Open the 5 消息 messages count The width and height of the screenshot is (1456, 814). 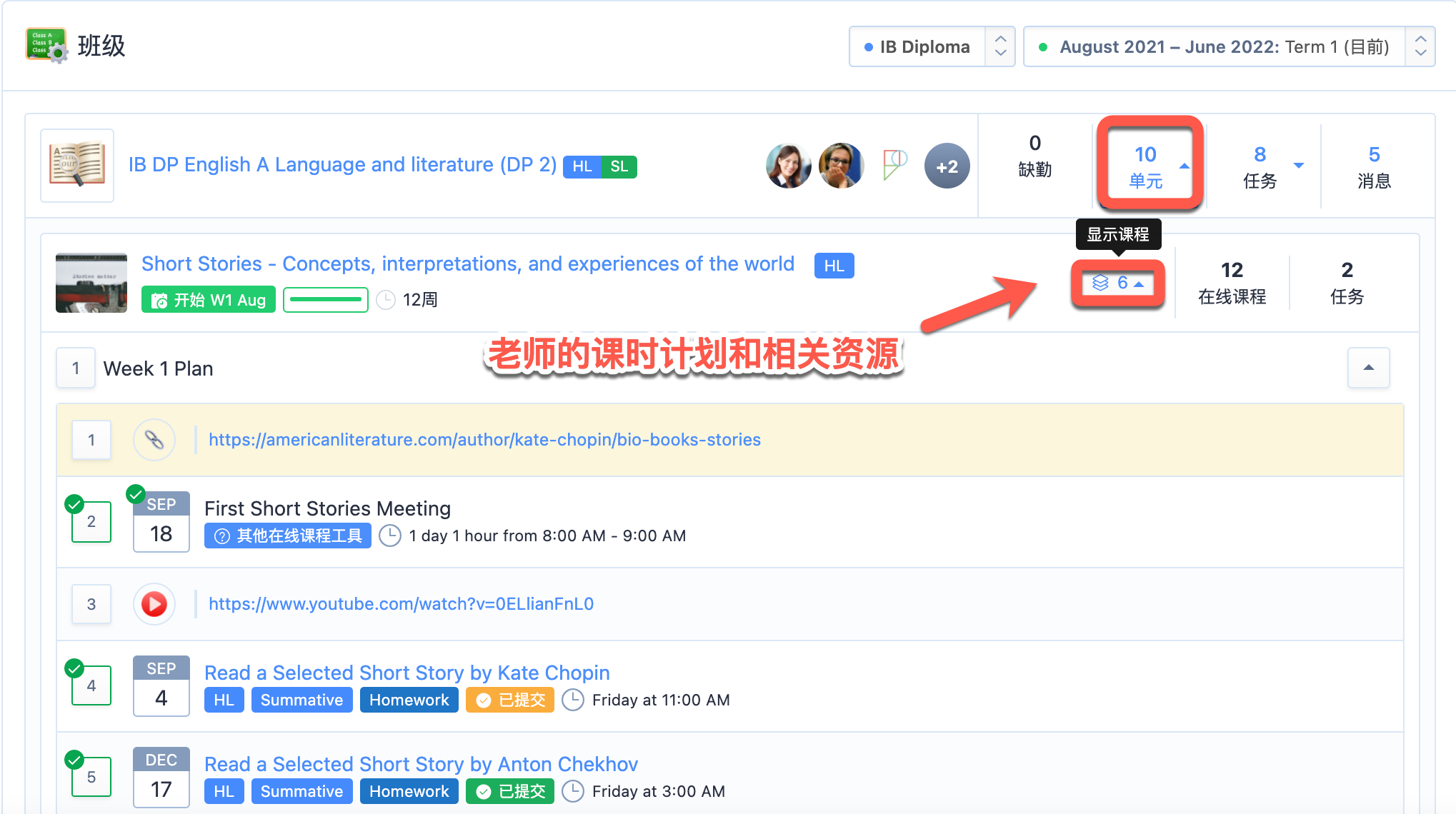click(x=1375, y=167)
